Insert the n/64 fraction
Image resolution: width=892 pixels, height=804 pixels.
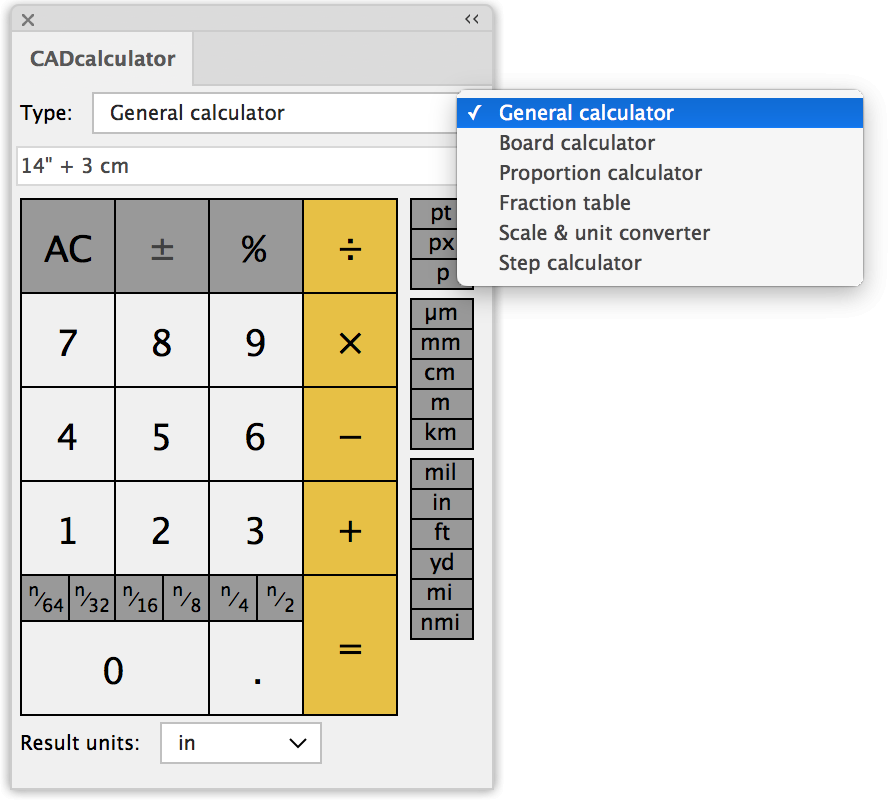(46, 599)
